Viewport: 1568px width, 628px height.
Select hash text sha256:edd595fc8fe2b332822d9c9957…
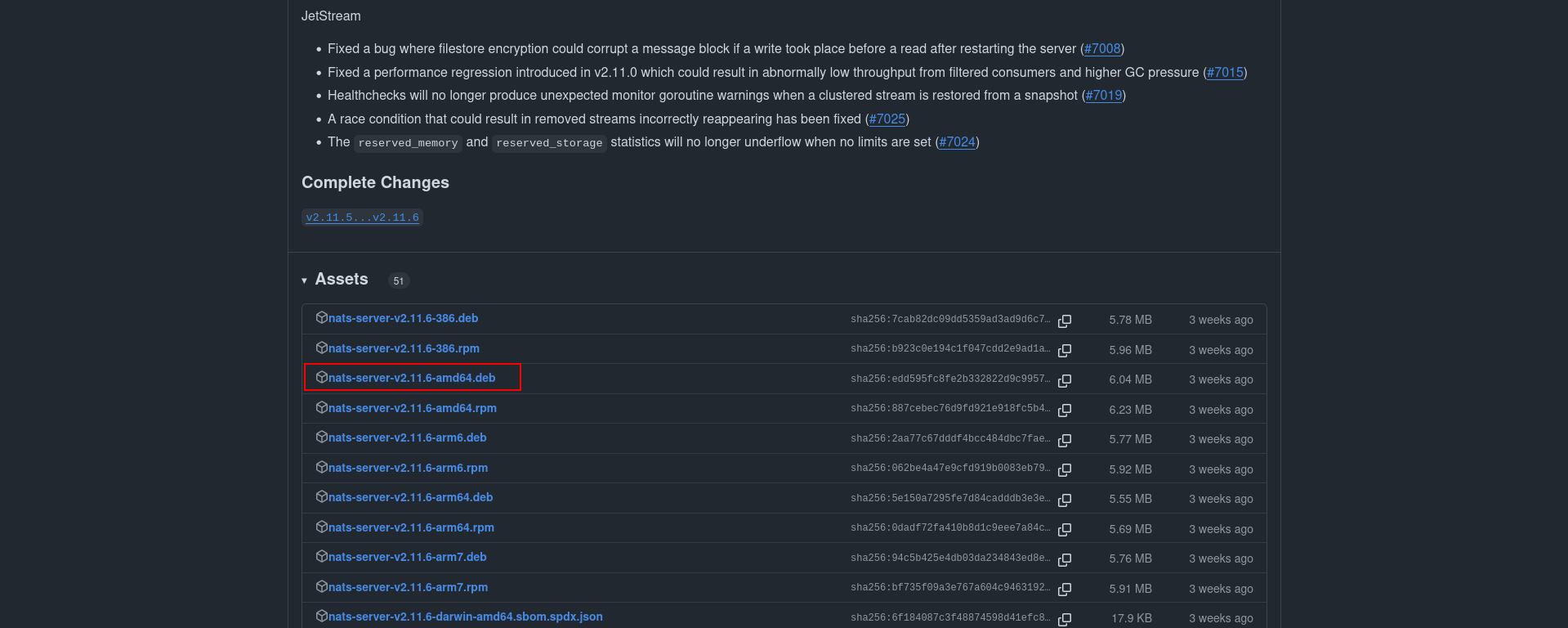(x=950, y=379)
